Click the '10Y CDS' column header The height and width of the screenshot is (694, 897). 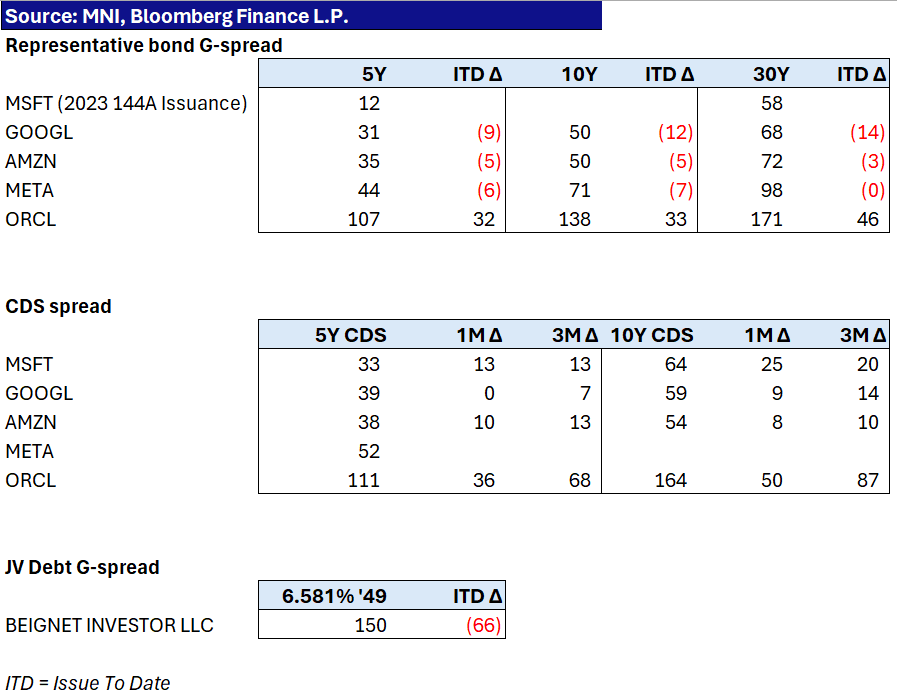click(x=652, y=335)
